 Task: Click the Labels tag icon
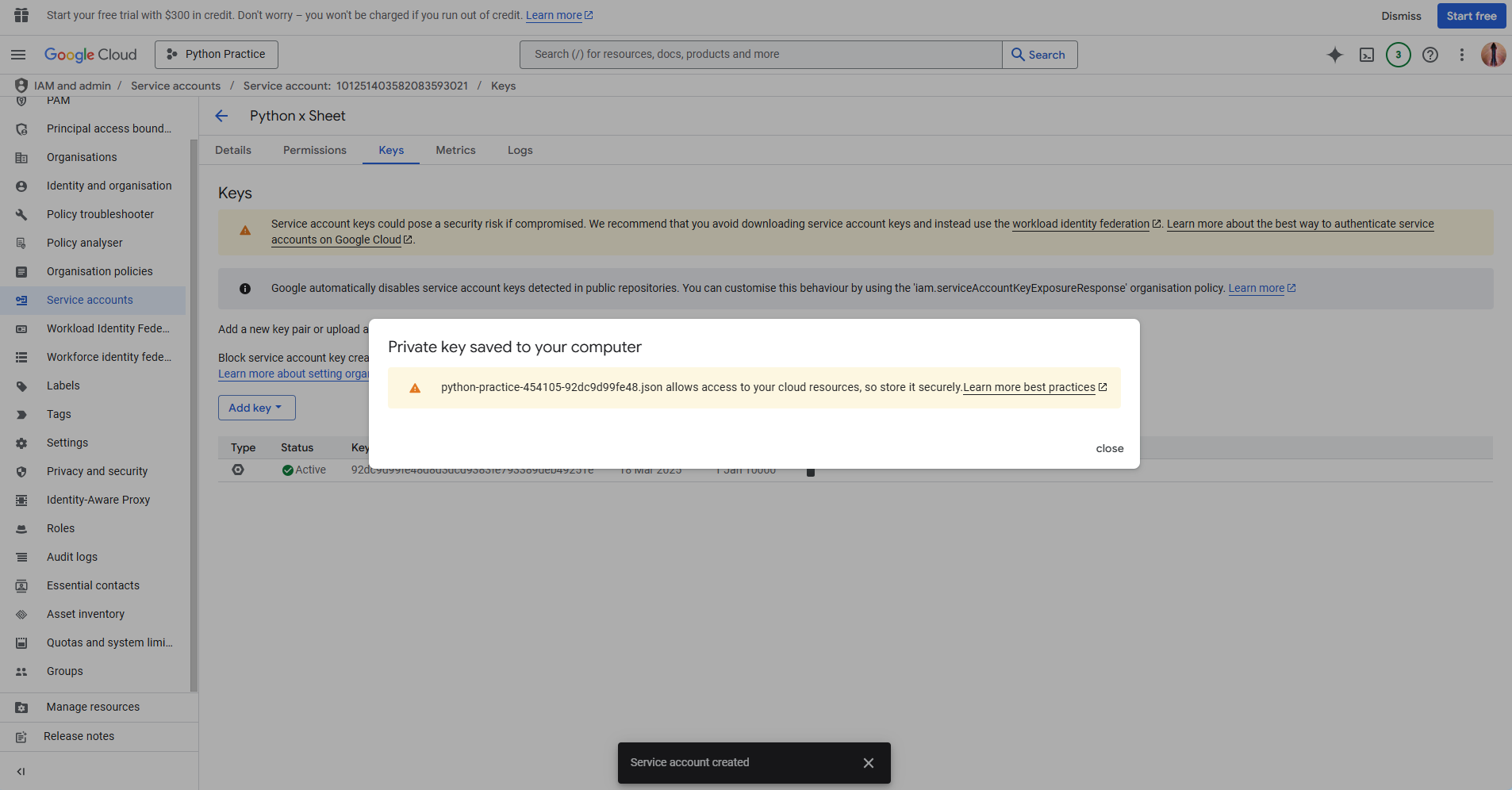tap(21, 385)
